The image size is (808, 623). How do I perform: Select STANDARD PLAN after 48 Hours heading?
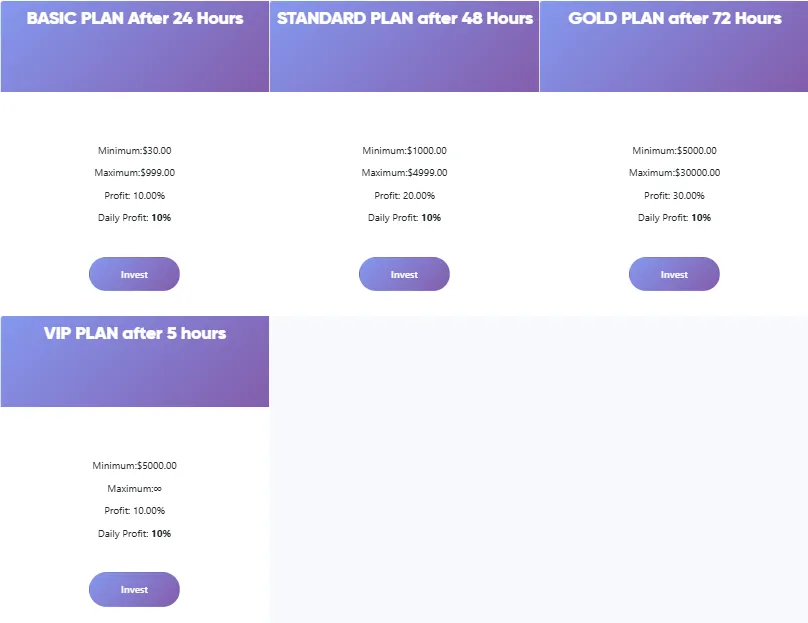404,18
